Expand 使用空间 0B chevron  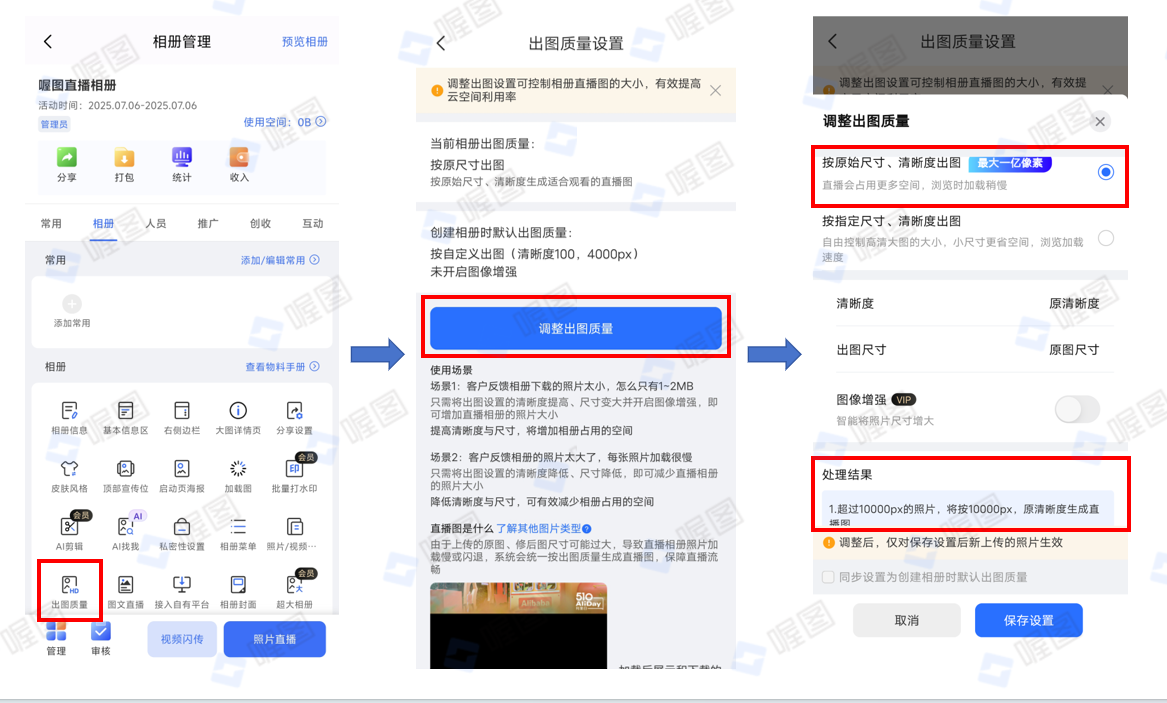321,121
